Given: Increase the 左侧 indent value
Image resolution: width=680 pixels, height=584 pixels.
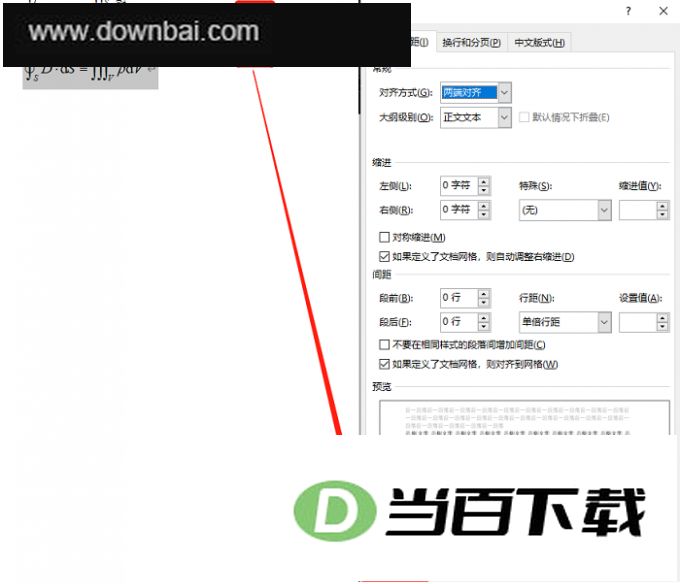Looking at the screenshot, I should point(484,181).
